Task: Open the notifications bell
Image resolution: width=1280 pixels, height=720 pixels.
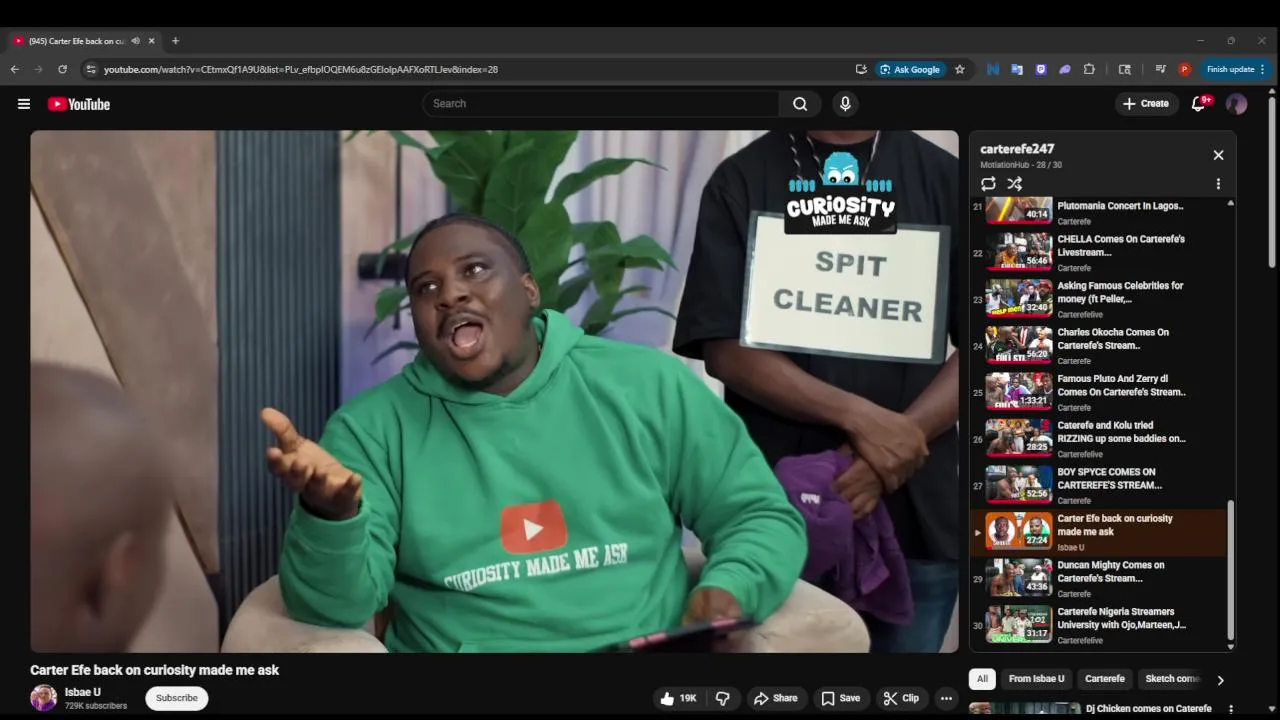Action: [1198, 104]
